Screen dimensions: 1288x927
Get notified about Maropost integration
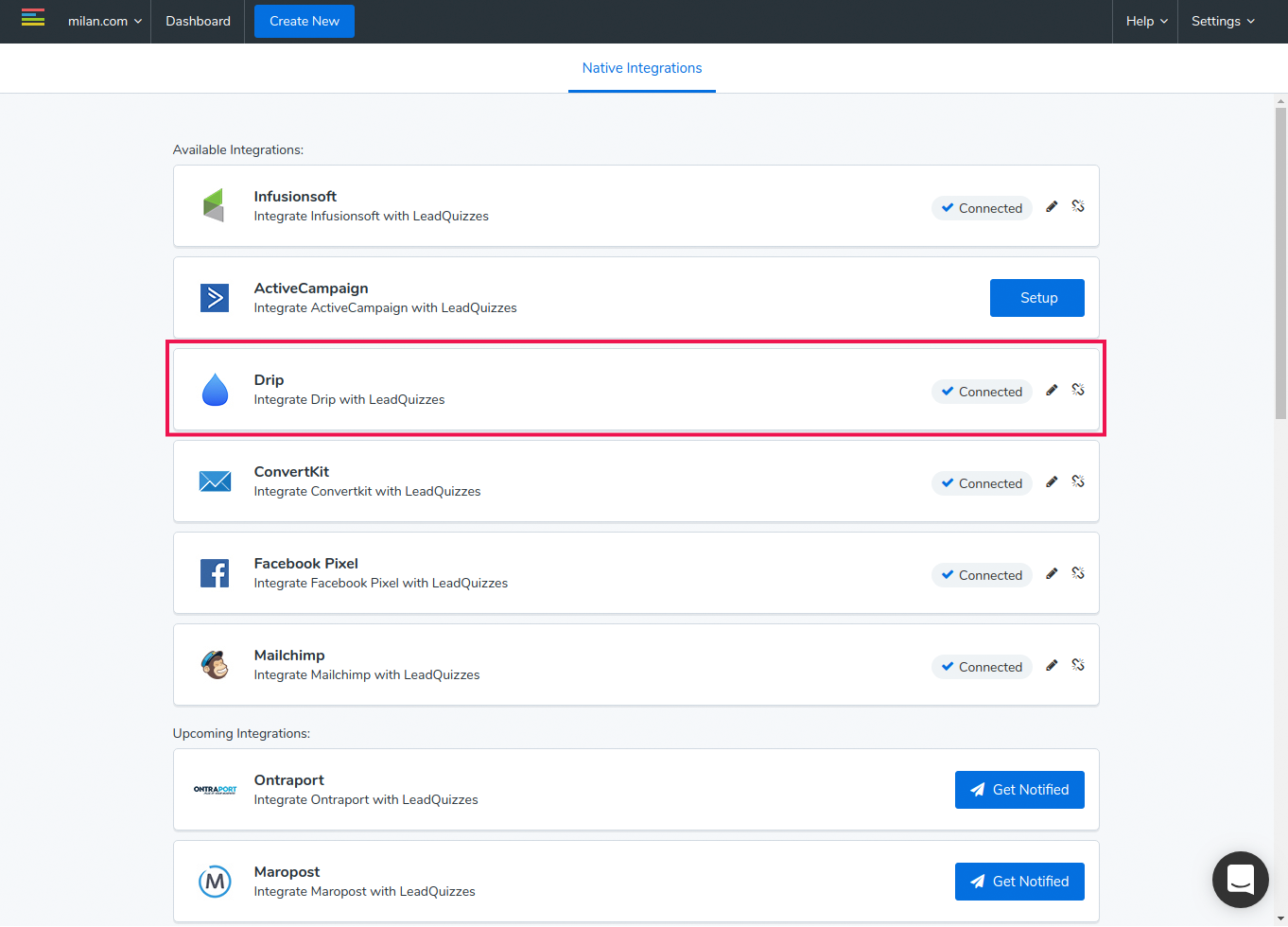tap(1019, 882)
